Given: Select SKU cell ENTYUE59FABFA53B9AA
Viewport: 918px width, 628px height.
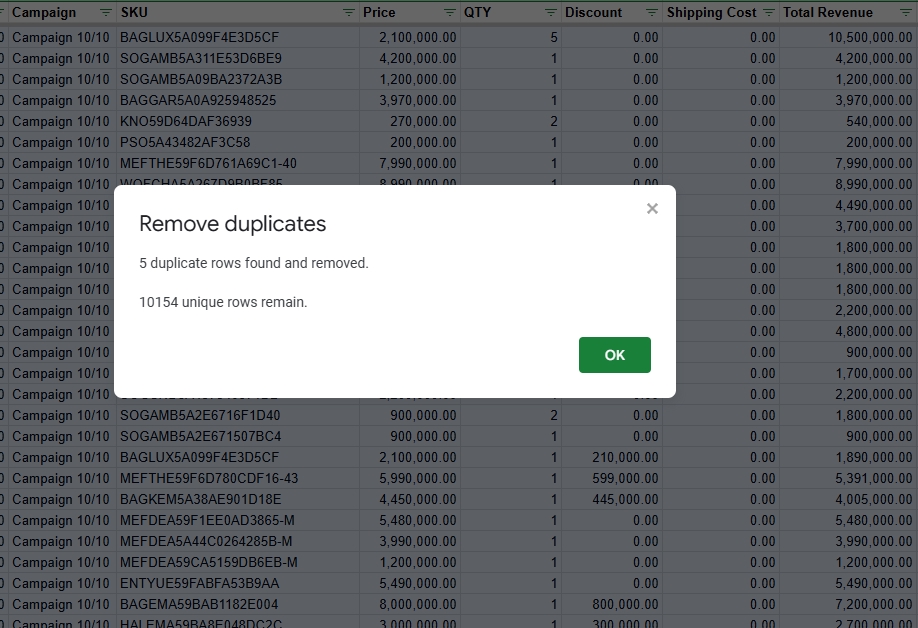Looking at the screenshot, I should 238,584.
